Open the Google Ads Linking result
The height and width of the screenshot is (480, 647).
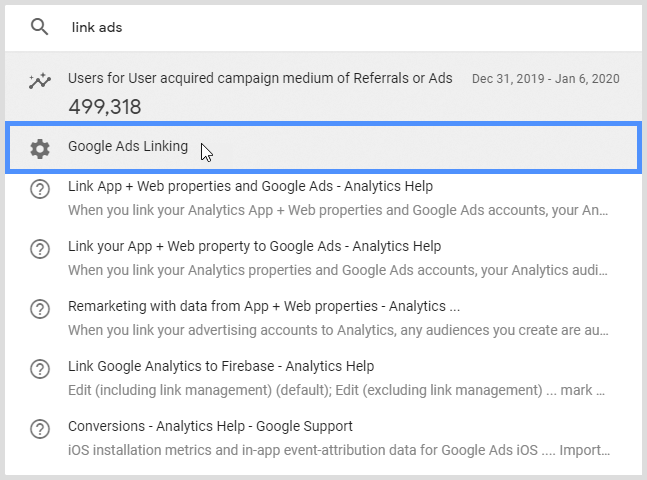coord(128,147)
